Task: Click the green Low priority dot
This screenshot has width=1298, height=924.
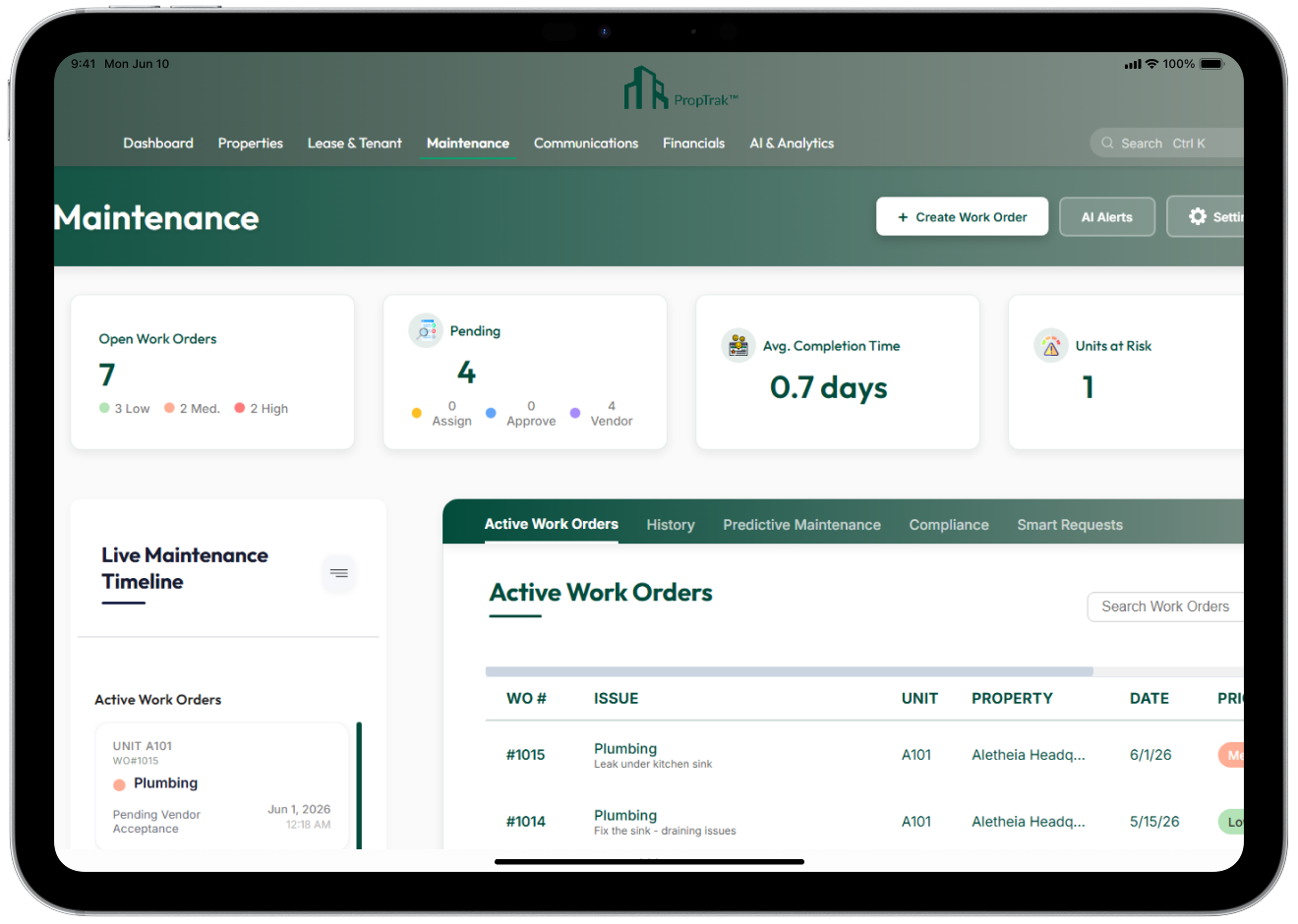Action: pos(104,408)
